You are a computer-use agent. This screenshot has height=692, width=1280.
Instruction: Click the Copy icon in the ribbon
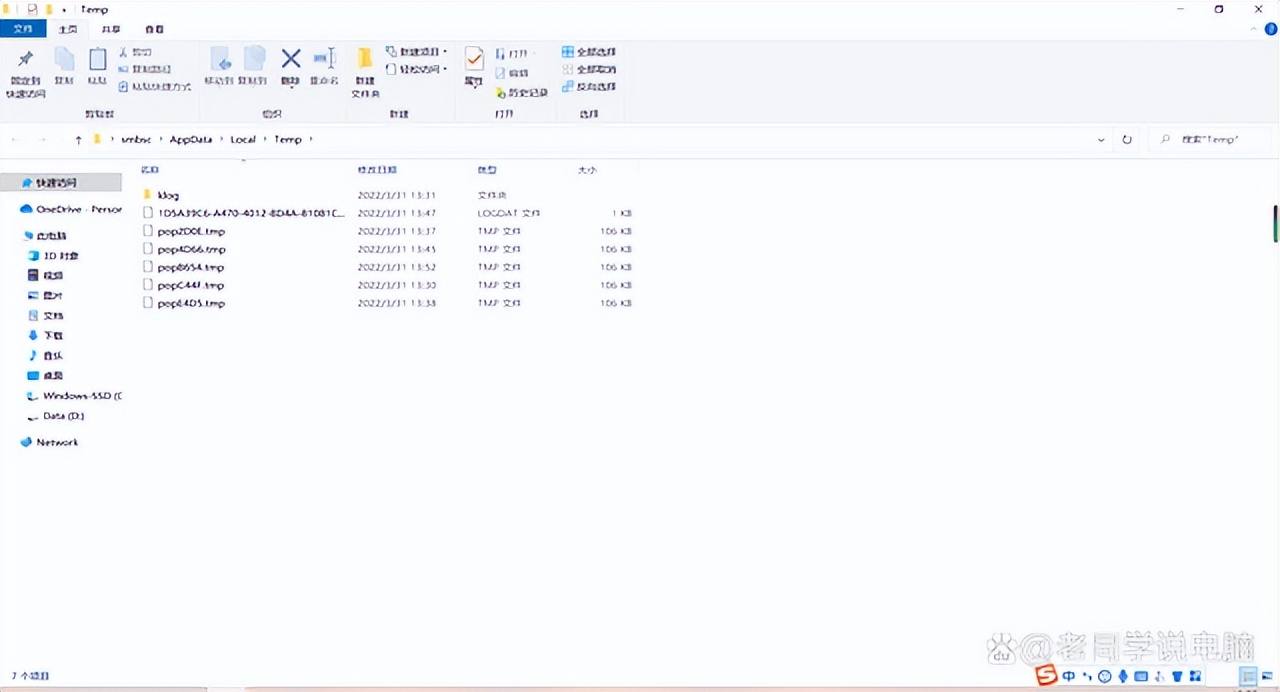tap(64, 59)
